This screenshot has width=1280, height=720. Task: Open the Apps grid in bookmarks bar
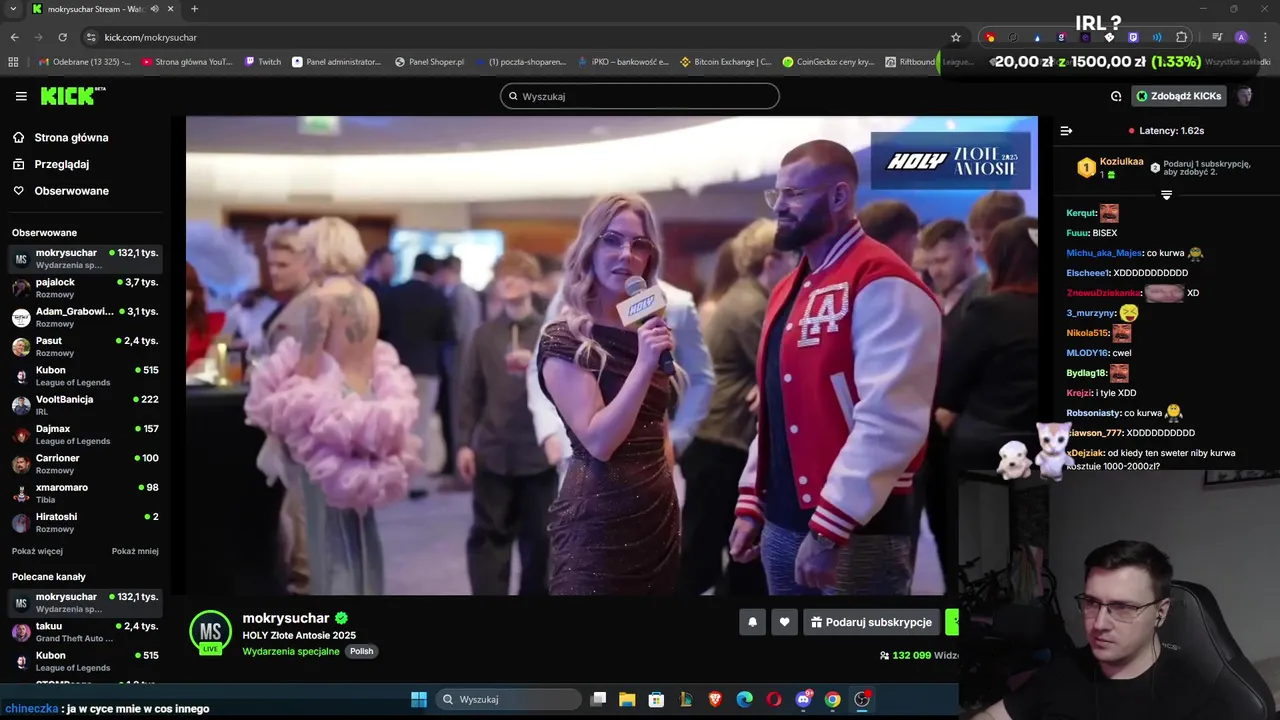(x=13, y=62)
